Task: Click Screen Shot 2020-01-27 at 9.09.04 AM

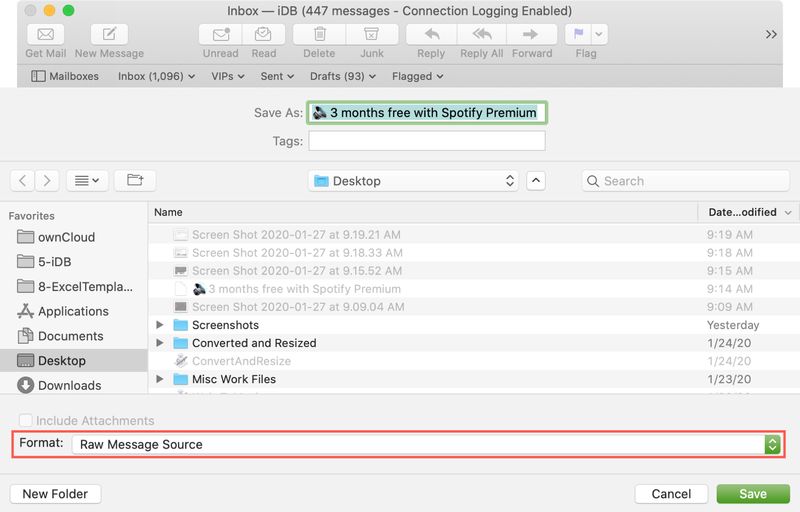Action: pos(473,307)
